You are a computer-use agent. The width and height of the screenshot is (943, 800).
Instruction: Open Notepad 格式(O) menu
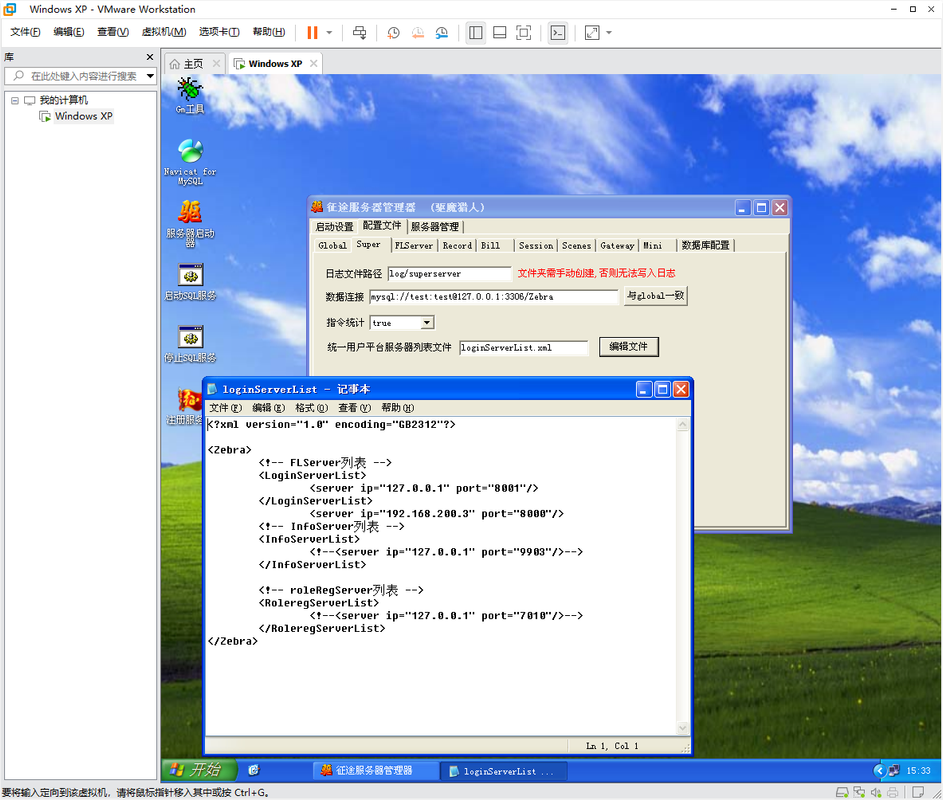(312, 408)
